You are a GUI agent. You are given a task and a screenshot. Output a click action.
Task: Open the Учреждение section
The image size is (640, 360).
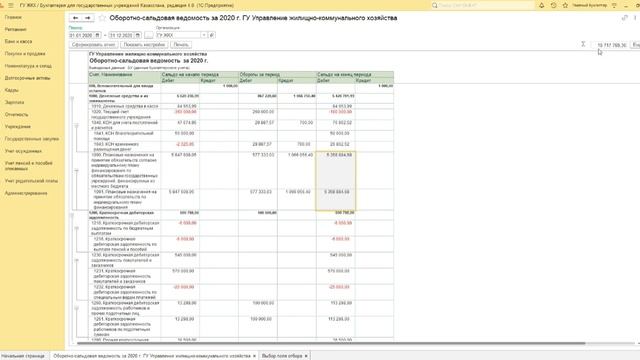point(18,127)
